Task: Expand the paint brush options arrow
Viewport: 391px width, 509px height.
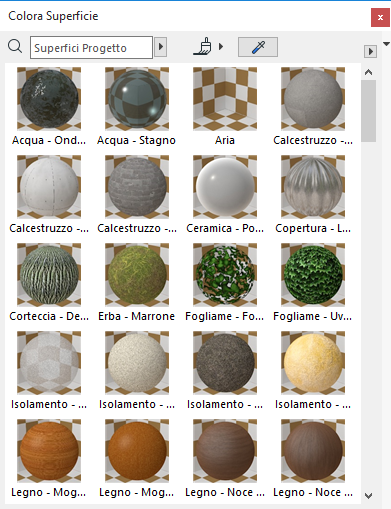Action: [221, 47]
